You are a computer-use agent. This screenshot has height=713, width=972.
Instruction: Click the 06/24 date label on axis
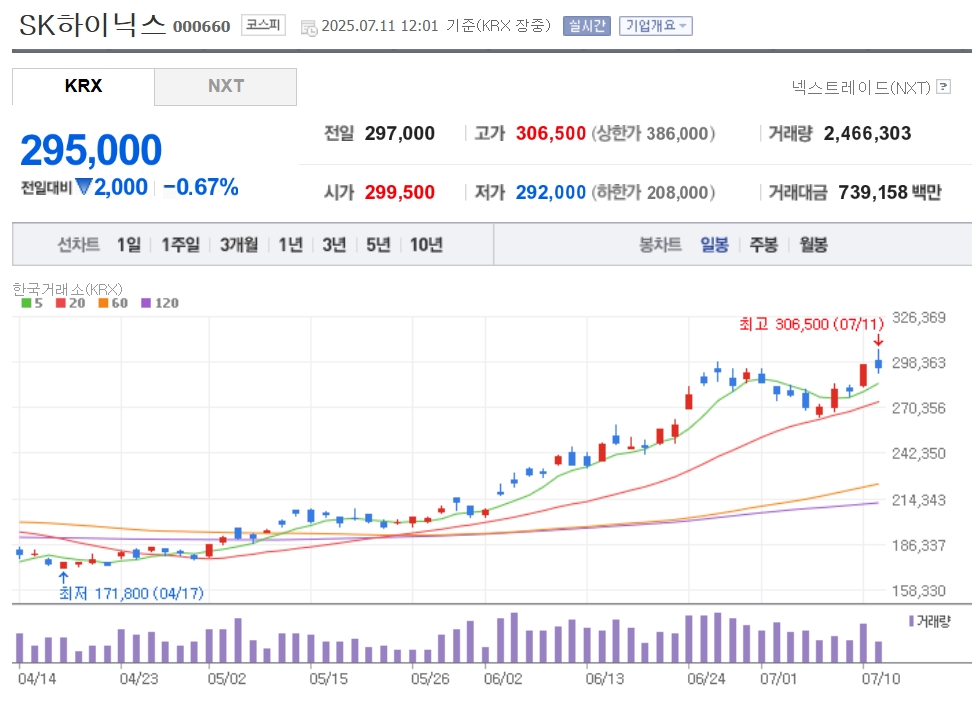click(x=706, y=679)
